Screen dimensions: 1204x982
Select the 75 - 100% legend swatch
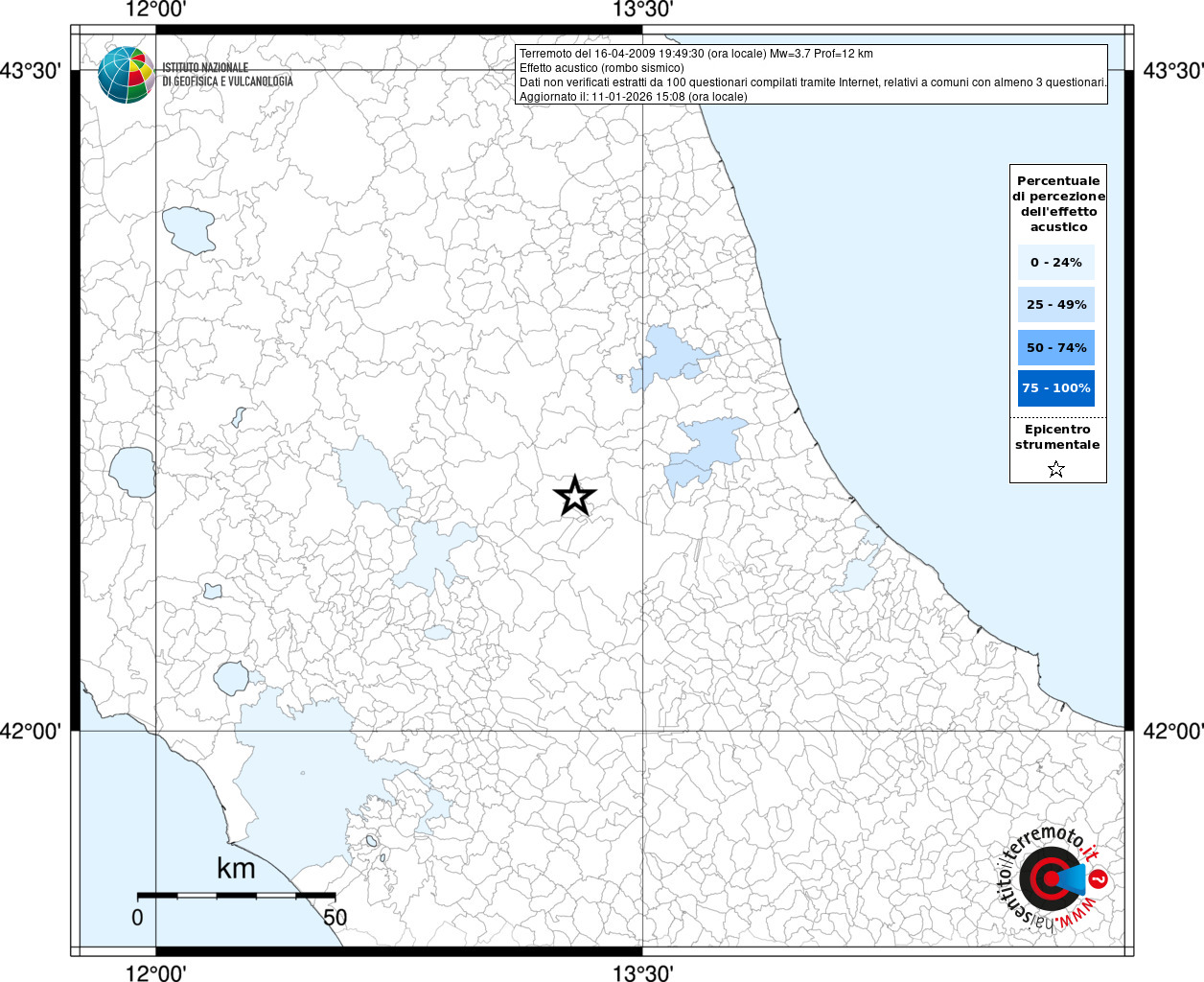(1056, 388)
